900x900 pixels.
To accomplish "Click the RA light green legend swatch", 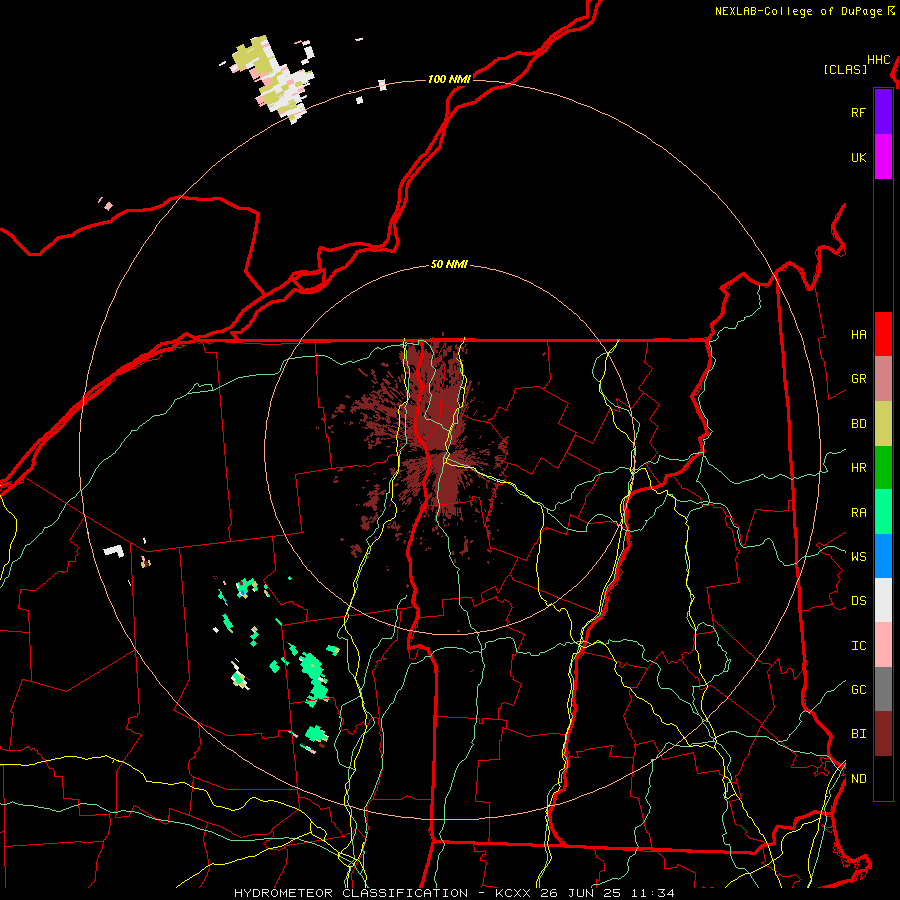I will (883, 512).
